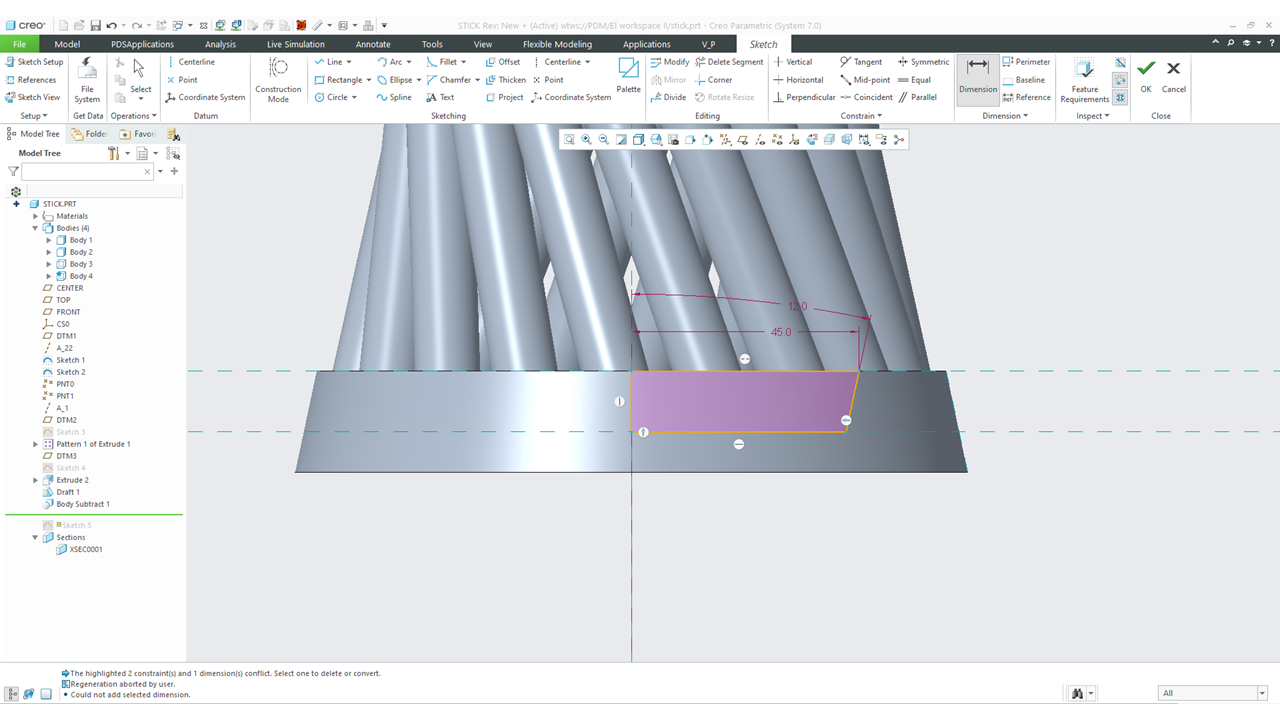Screen dimensions: 1280x720
Task: Open the Flexible Modeling tab
Action: coord(557,44)
